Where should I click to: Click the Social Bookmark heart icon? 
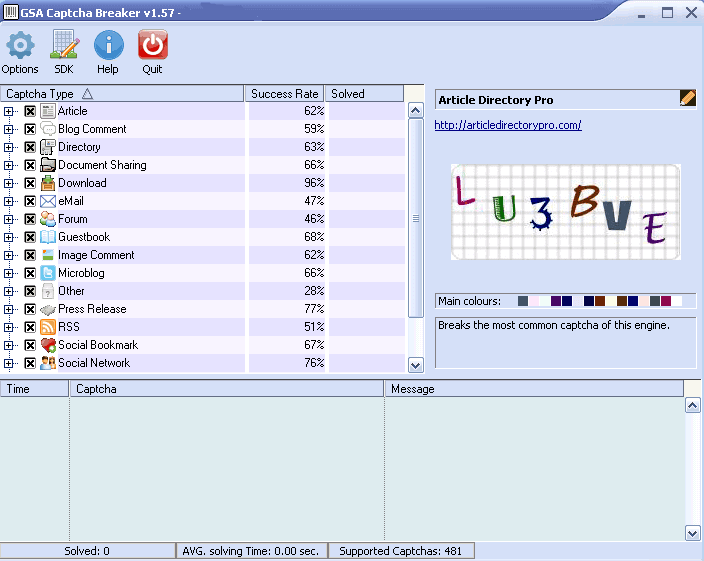tap(48, 345)
